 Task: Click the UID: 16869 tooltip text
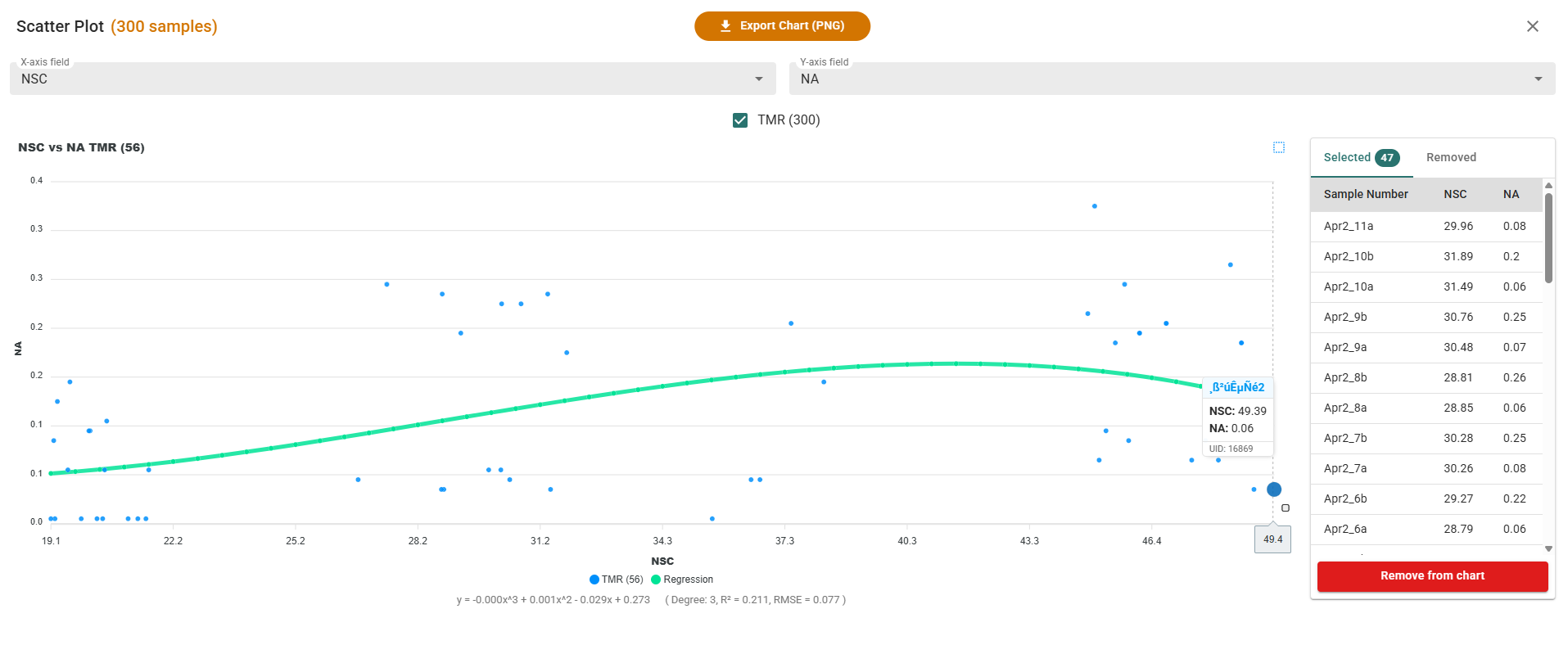(x=1231, y=449)
